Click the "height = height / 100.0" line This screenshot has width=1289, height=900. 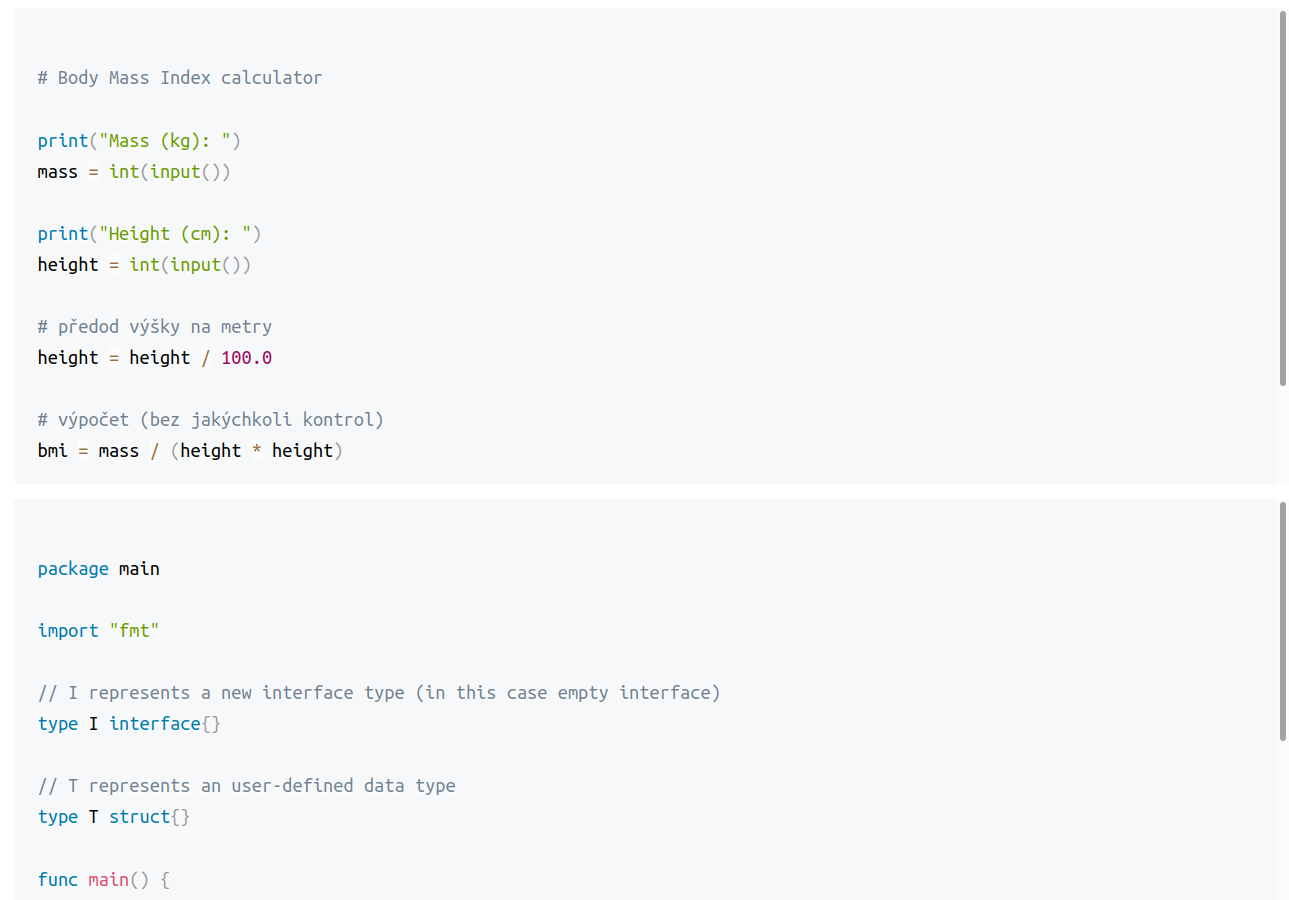(155, 358)
